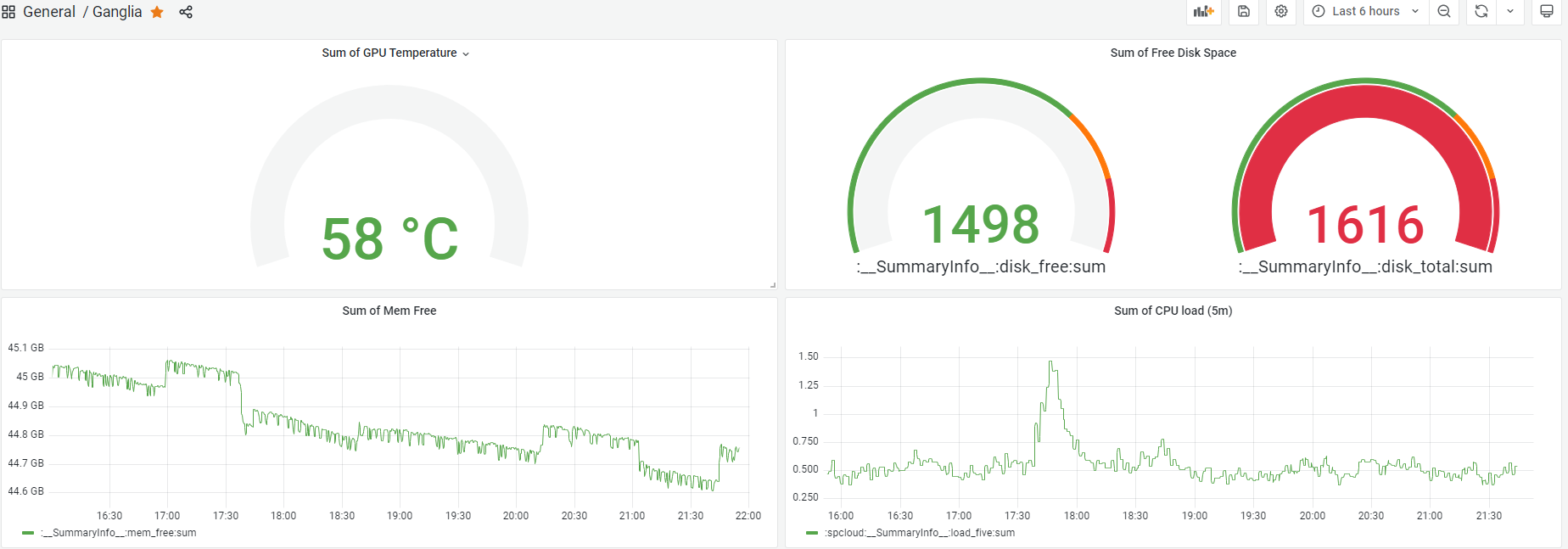
Task: Click the dashboard grid icon beside General
Action: pos(8,12)
